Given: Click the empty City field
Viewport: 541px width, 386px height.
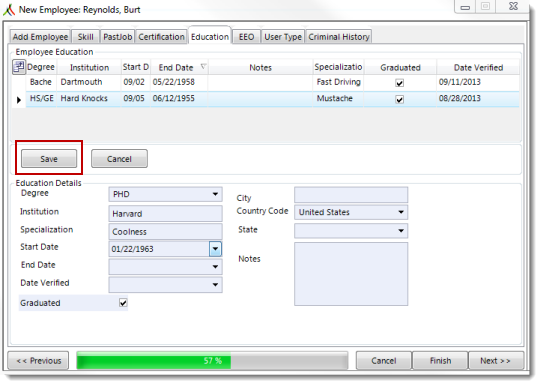Looking at the screenshot, I should point(351,195).
